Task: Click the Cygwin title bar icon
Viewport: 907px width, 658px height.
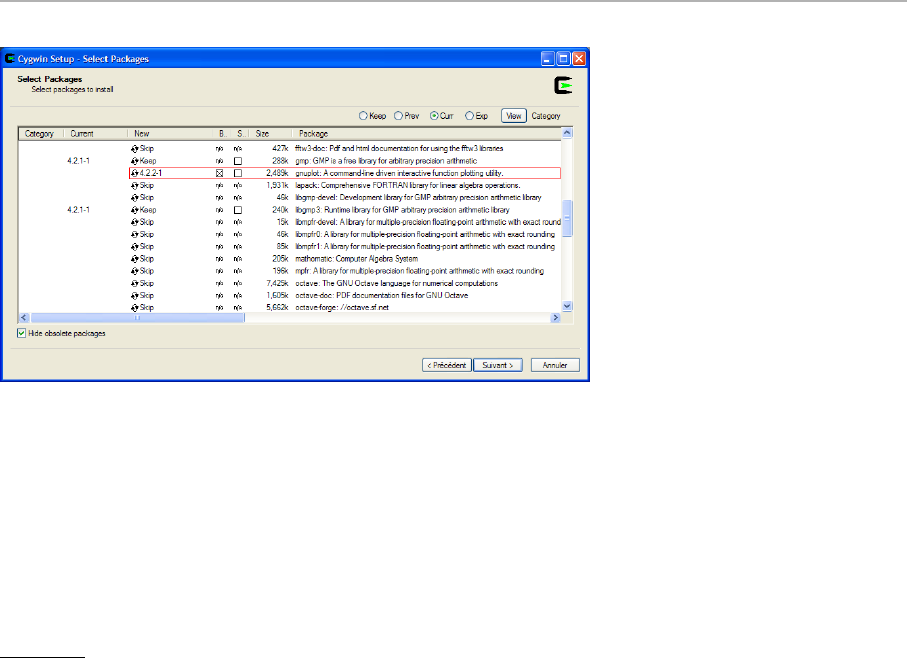Action: [10, 58]
